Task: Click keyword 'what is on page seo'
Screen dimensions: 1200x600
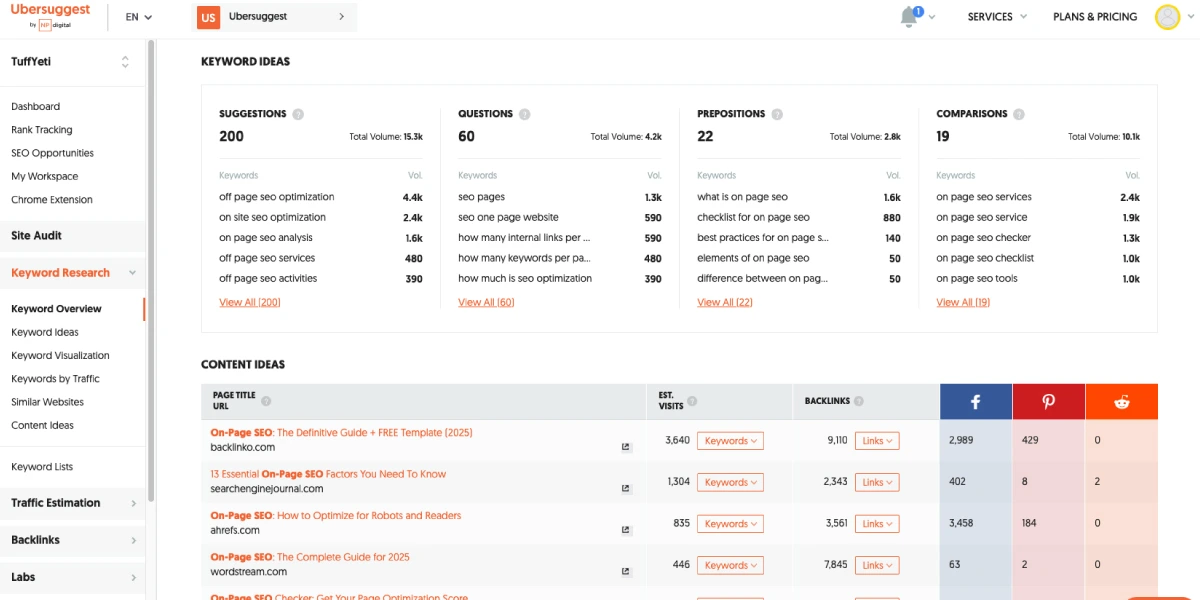Action: coord(742,197)
